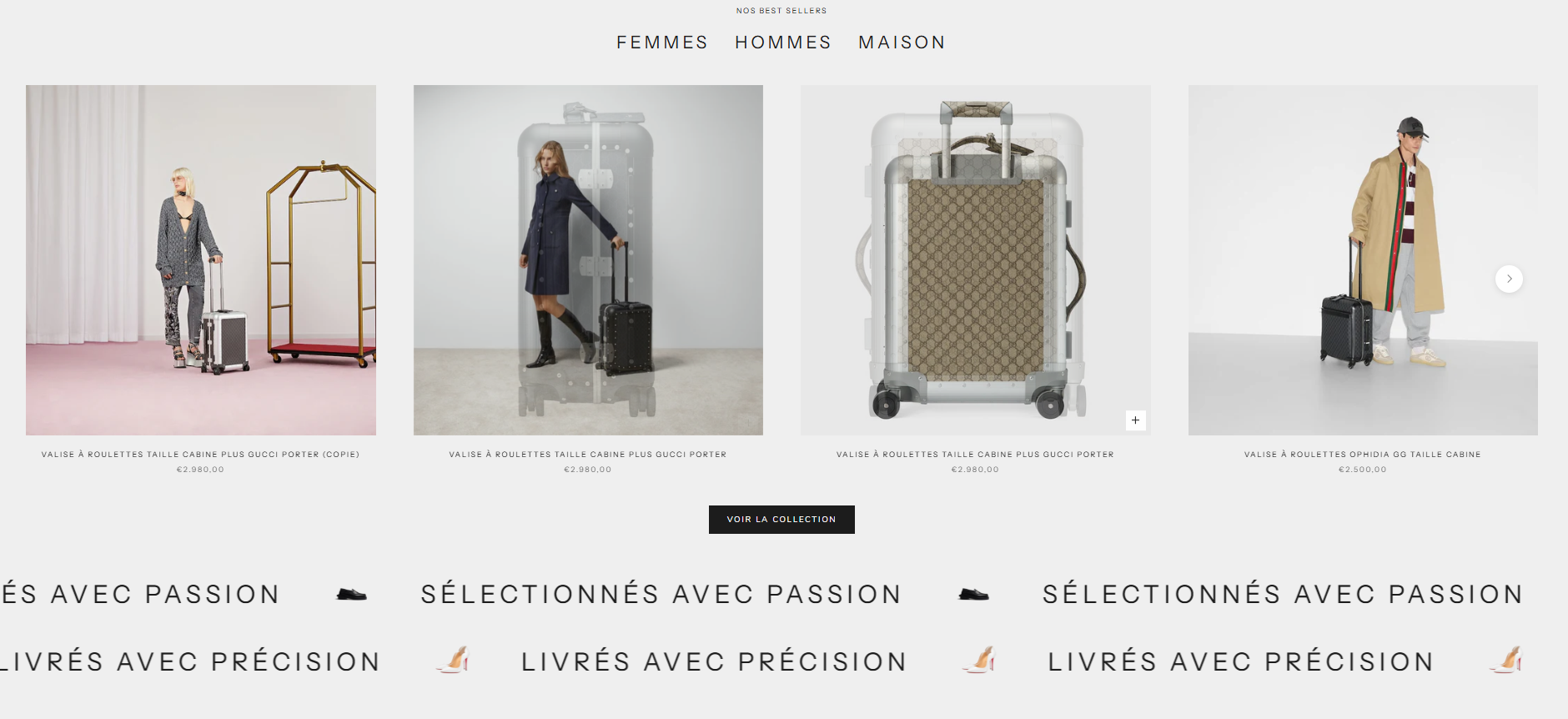Open the Gucci Porter (Copie) suitcase title link
Viewport: 1568px width, 719px height.
(200, 455)
